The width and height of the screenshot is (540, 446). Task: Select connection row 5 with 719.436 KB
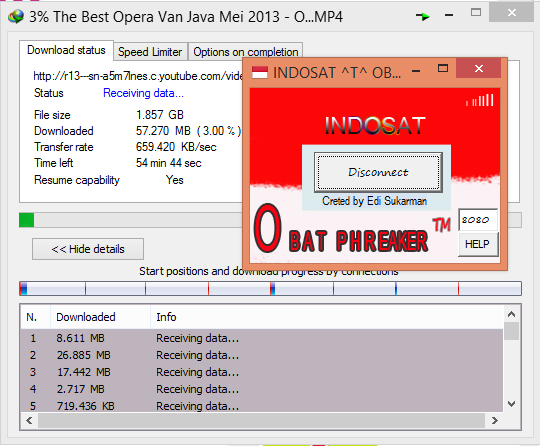[262, 406]
